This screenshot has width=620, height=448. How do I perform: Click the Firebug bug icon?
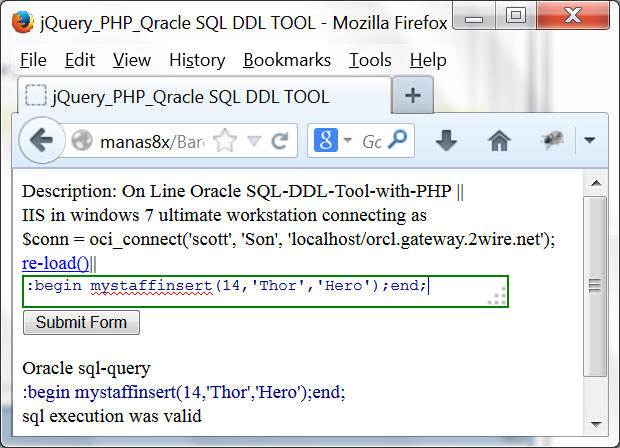pos(552,140)
